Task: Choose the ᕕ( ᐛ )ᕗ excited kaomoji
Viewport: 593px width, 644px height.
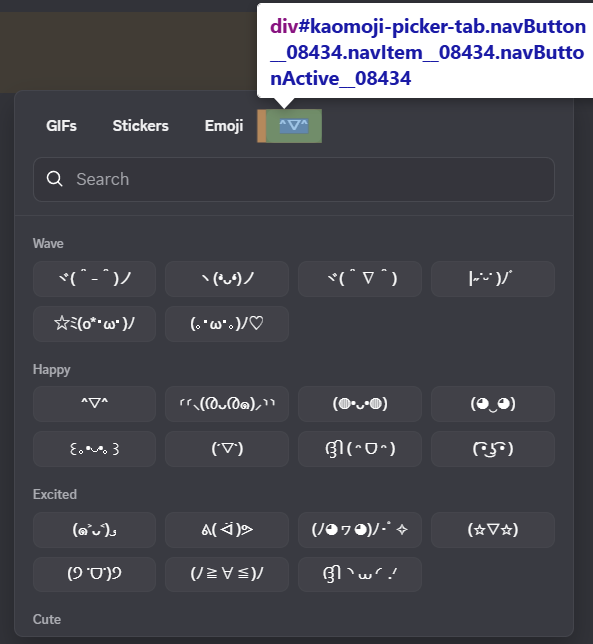Action: [227, 530]
